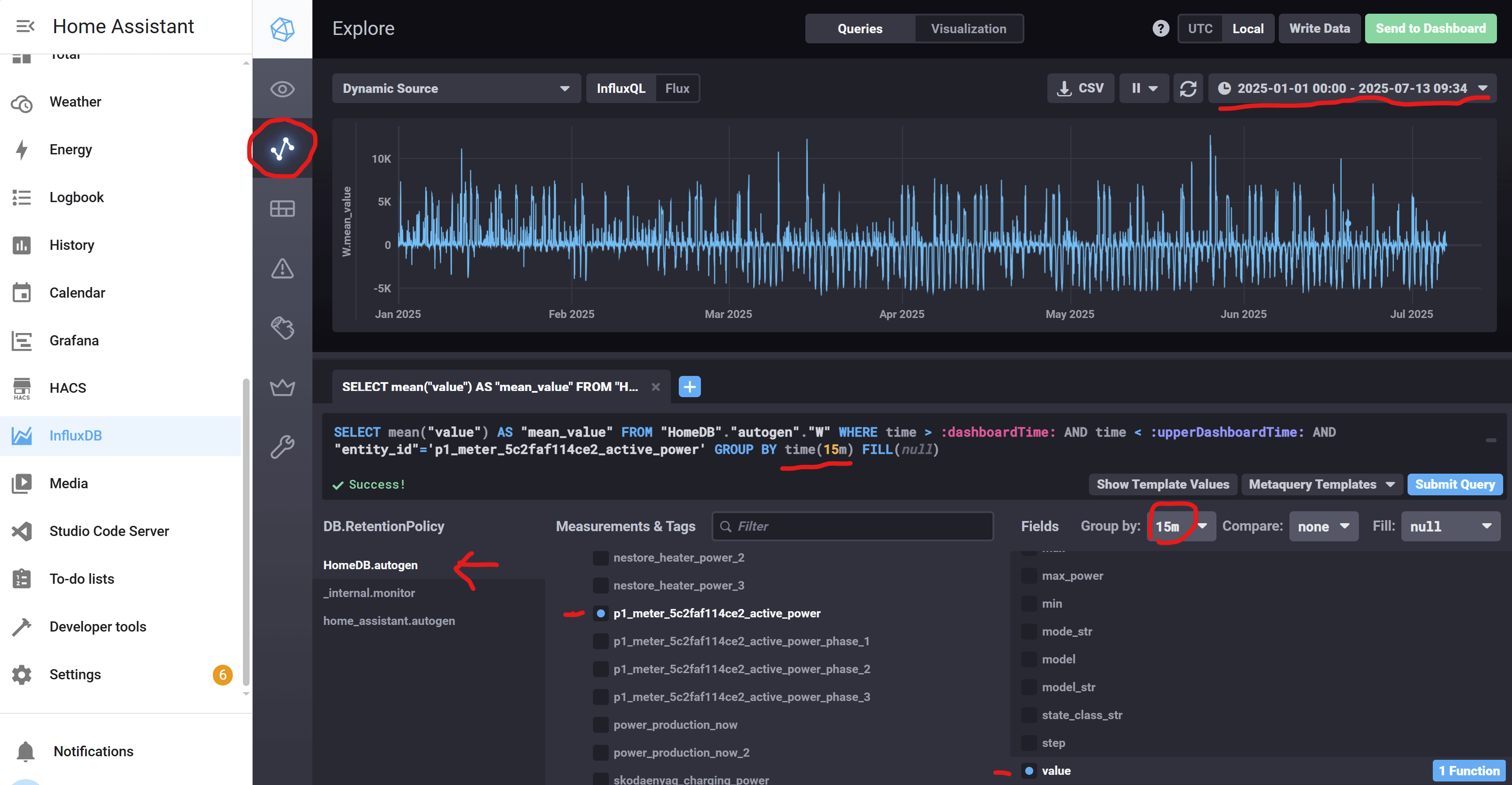Refresh the query with the reload icon
The height and width of the screenshot is (785, 1512).
coord(1188,88)
